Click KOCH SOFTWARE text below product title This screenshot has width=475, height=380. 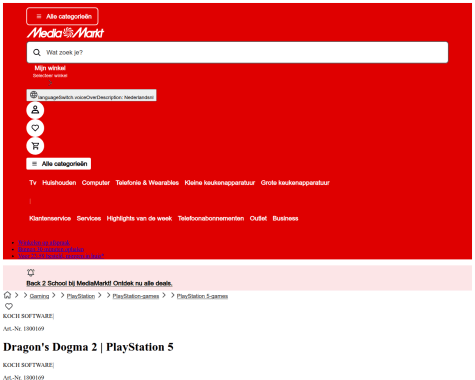(x=28, y=365)
